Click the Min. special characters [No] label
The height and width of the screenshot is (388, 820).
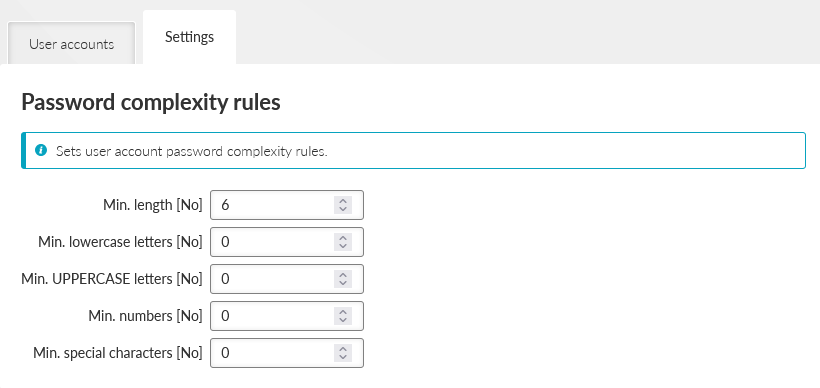click(x=118, y=353)
